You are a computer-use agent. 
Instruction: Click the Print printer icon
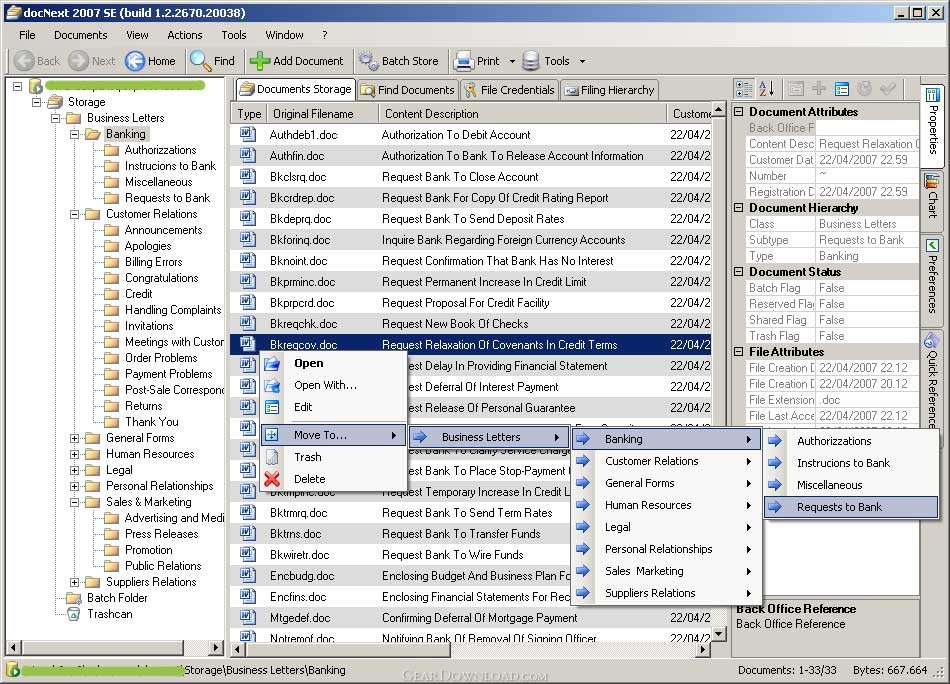click(x=463, y=61)
